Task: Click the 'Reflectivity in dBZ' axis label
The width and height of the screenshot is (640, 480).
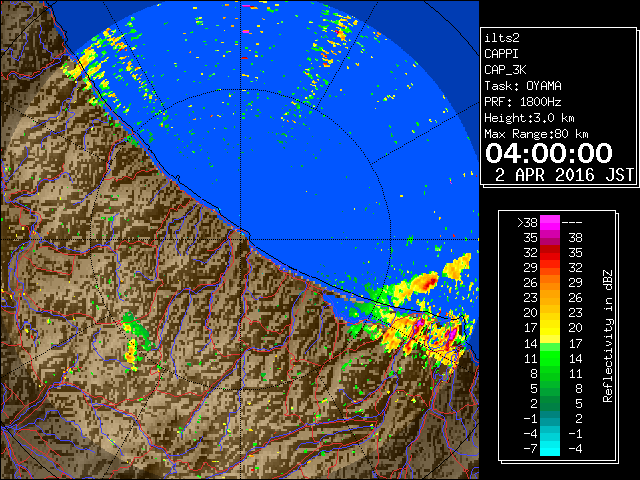Action: 608,336
